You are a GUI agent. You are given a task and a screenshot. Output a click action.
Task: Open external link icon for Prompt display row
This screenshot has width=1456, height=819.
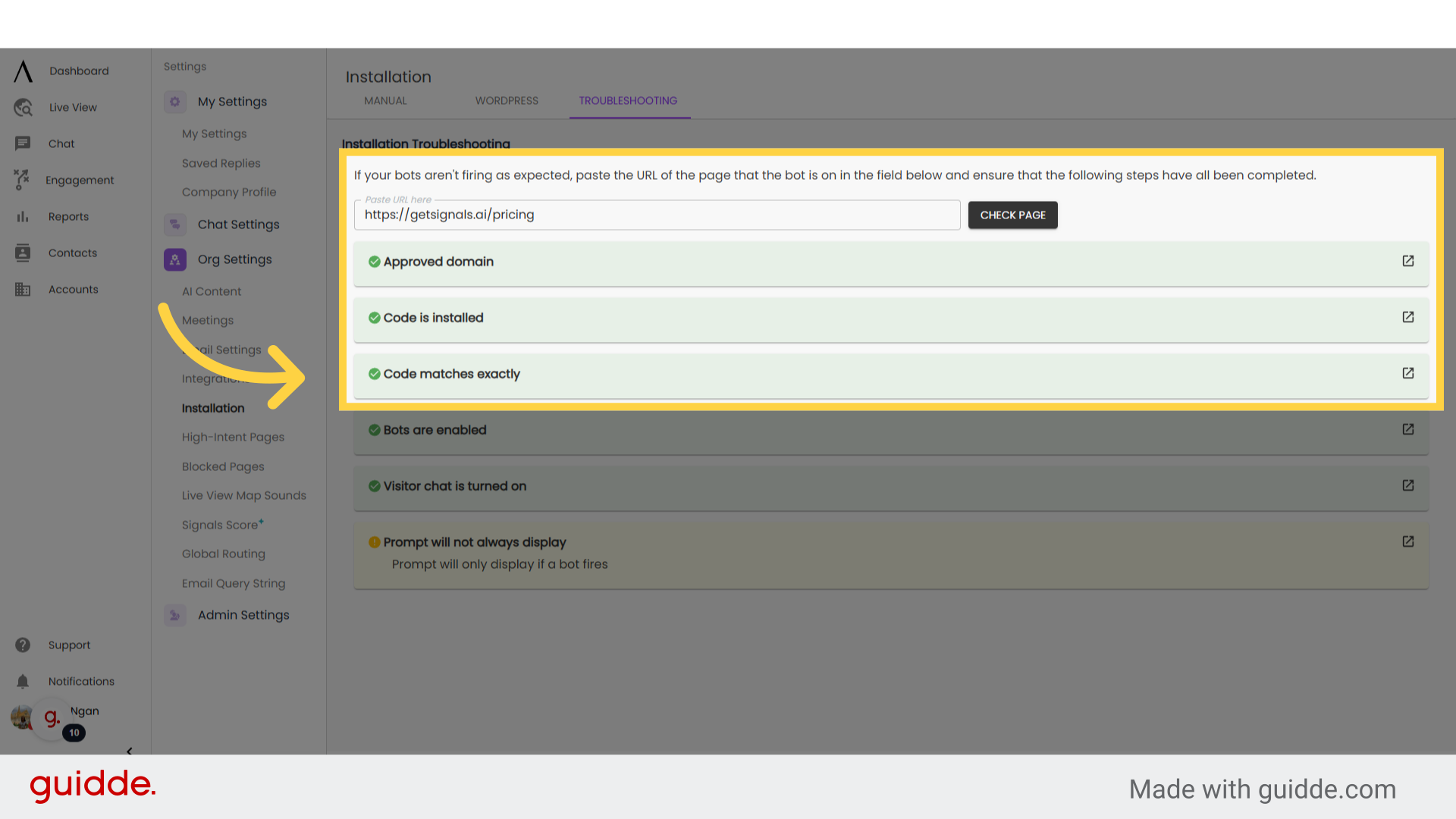[1408, 541]
